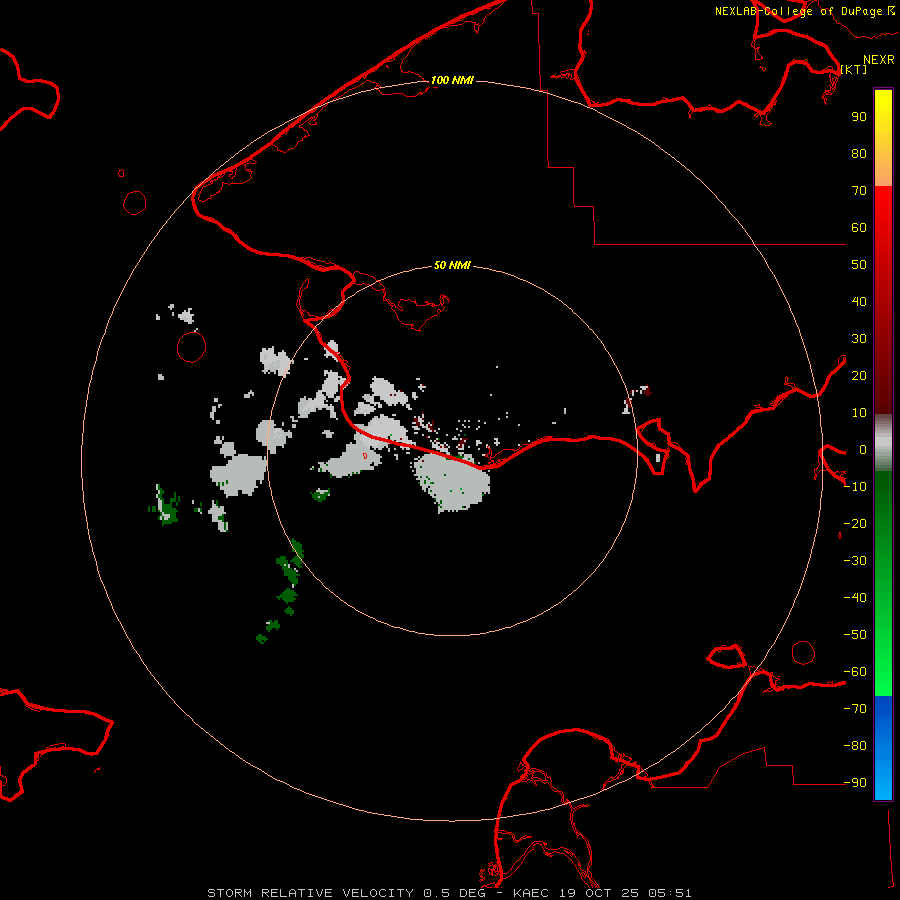Viewport: 900px width, 900px height.
Task: Click the 50 NMI range ring label
Action: coord(452,265)
